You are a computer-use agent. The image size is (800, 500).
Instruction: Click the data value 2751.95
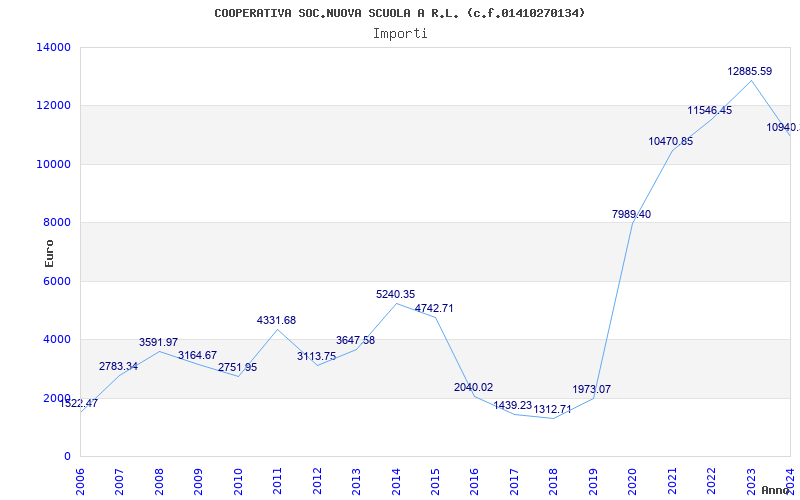238,367
